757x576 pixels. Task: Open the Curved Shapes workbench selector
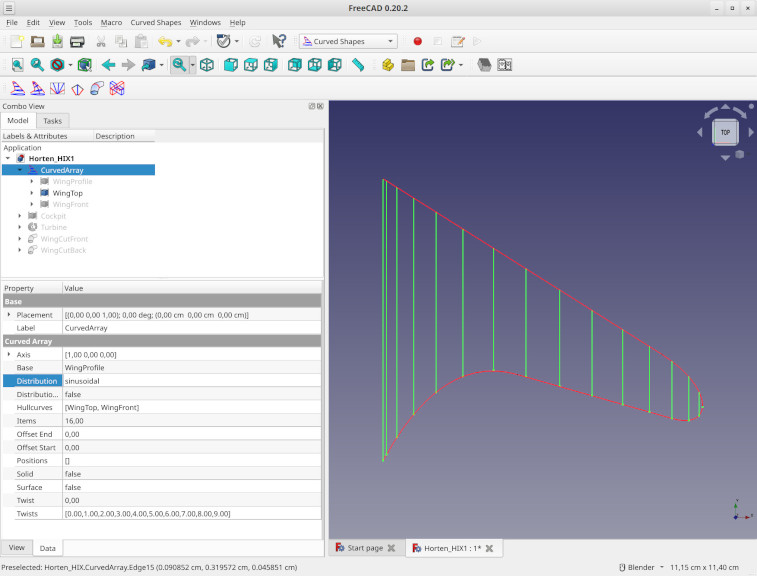pos(348,42)
